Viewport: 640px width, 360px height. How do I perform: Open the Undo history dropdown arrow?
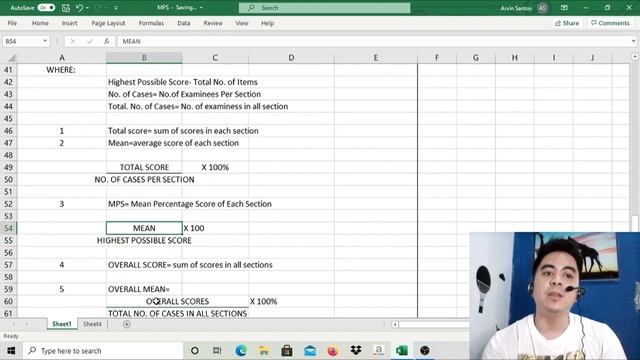[x=87, y=8]
